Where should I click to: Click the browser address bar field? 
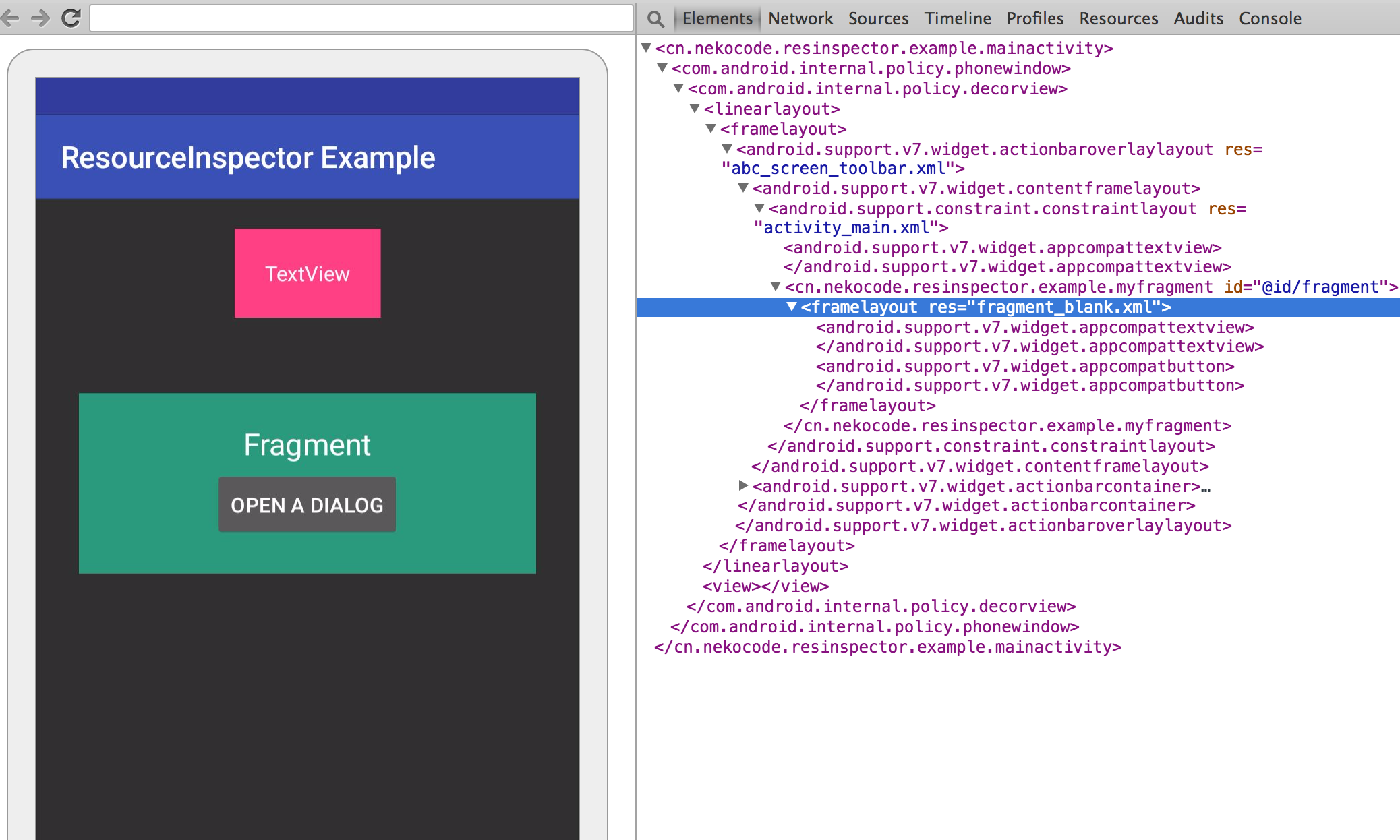click(361, 18)
